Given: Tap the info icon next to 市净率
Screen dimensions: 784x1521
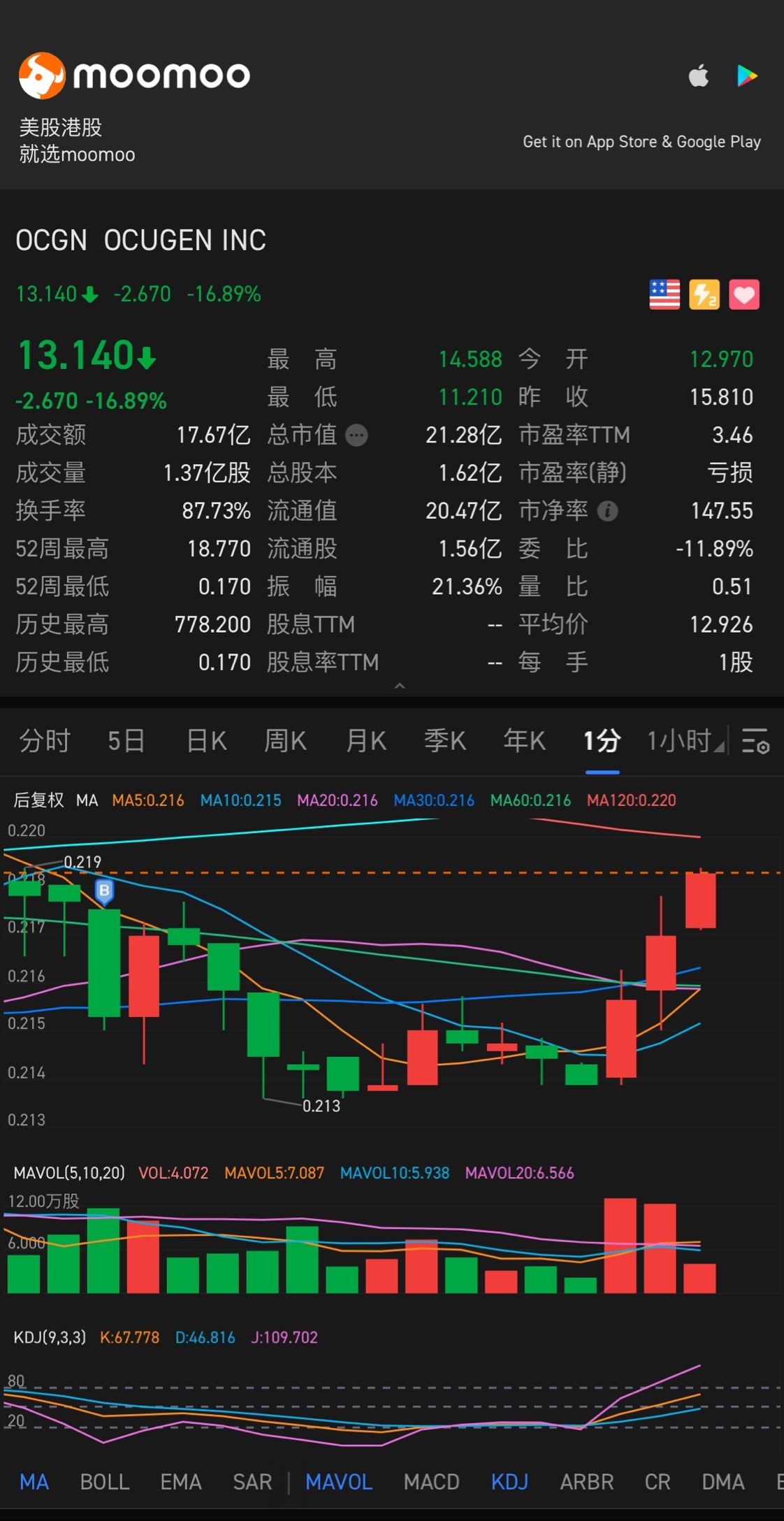Looking at the screenshot, I should pyautogui.click(x=608, y=511).
